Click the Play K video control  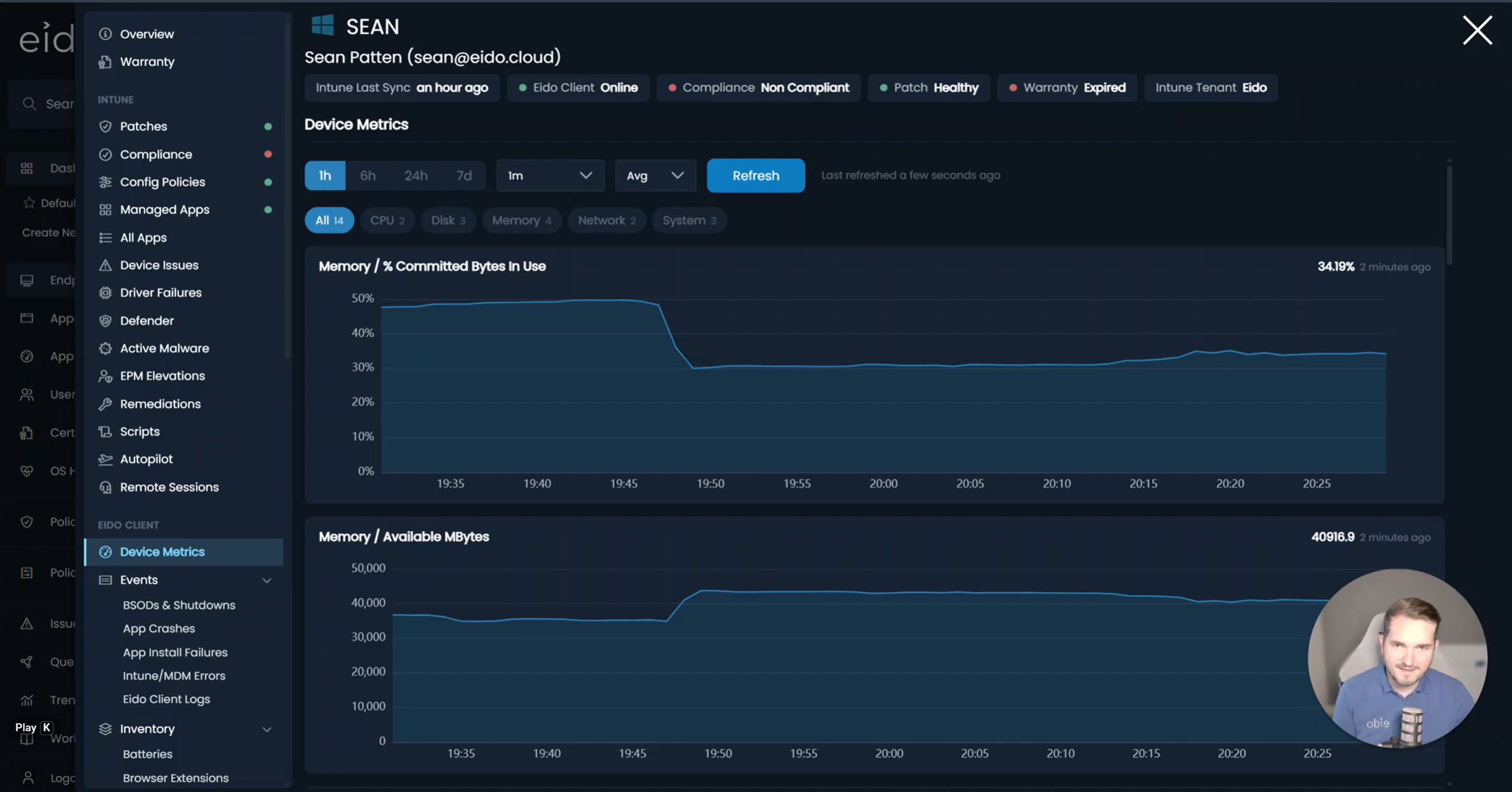tap(33, 727)
